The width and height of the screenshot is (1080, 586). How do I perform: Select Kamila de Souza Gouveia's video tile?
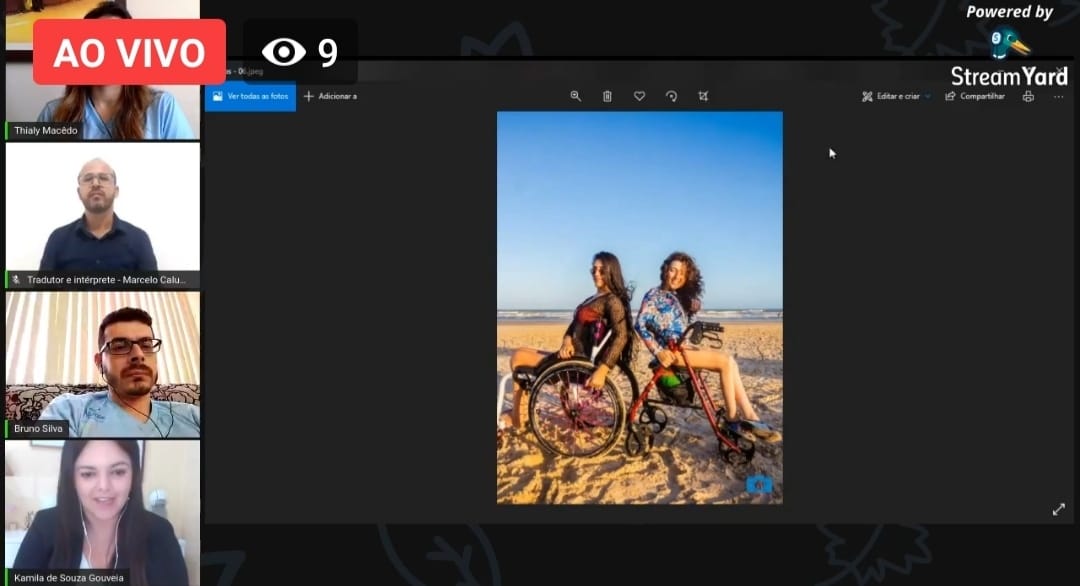102,510
